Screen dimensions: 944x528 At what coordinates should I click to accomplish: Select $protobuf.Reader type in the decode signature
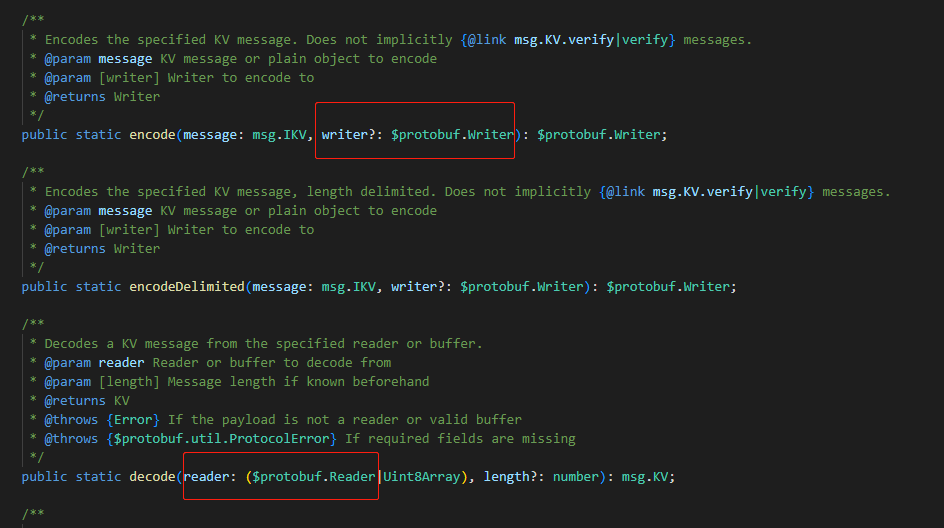[313, 476]
